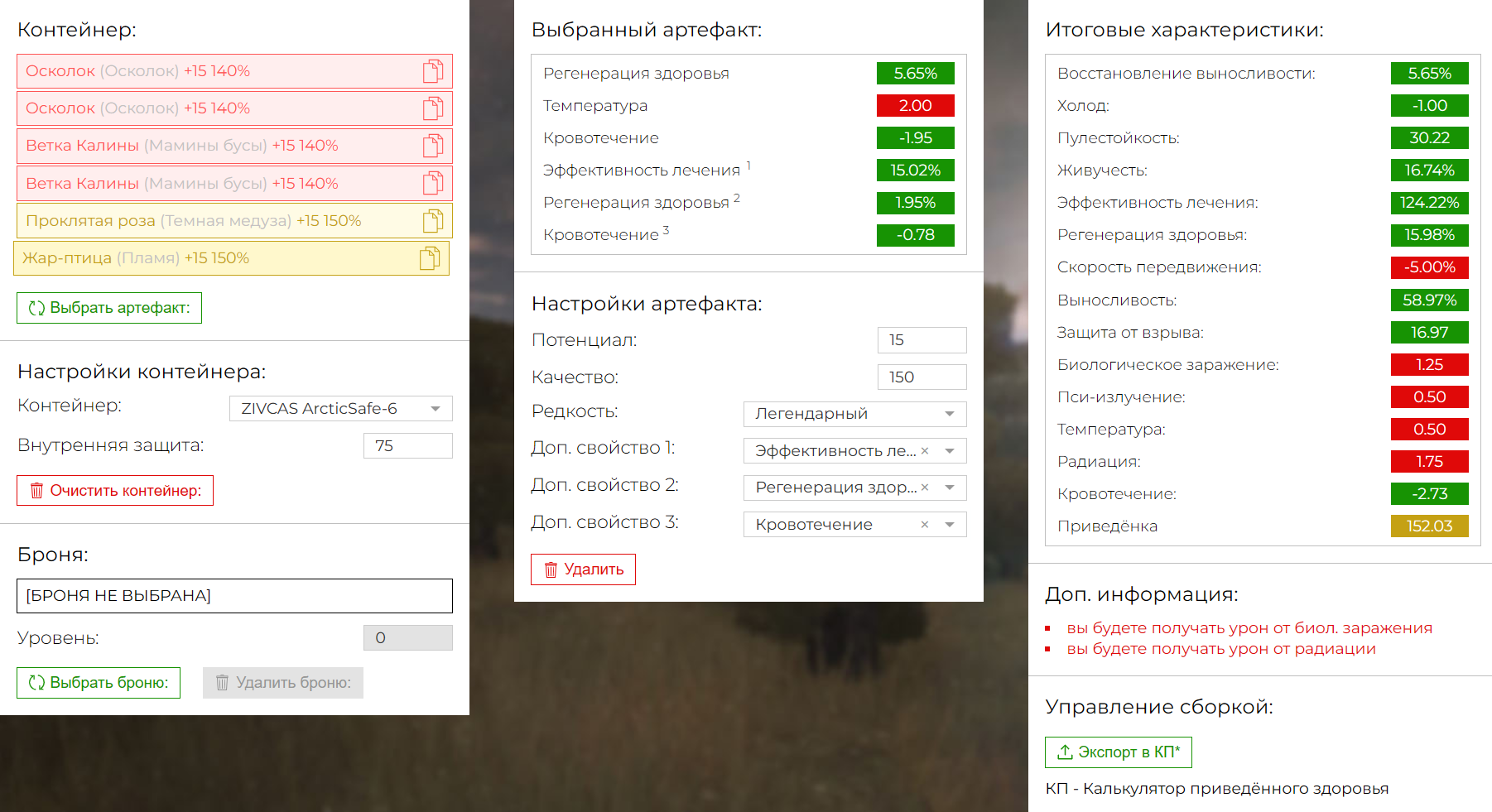Copy the Проклятая роза artifact
The height and width of the screenshot is (812, 1492).
click(433, 221)
